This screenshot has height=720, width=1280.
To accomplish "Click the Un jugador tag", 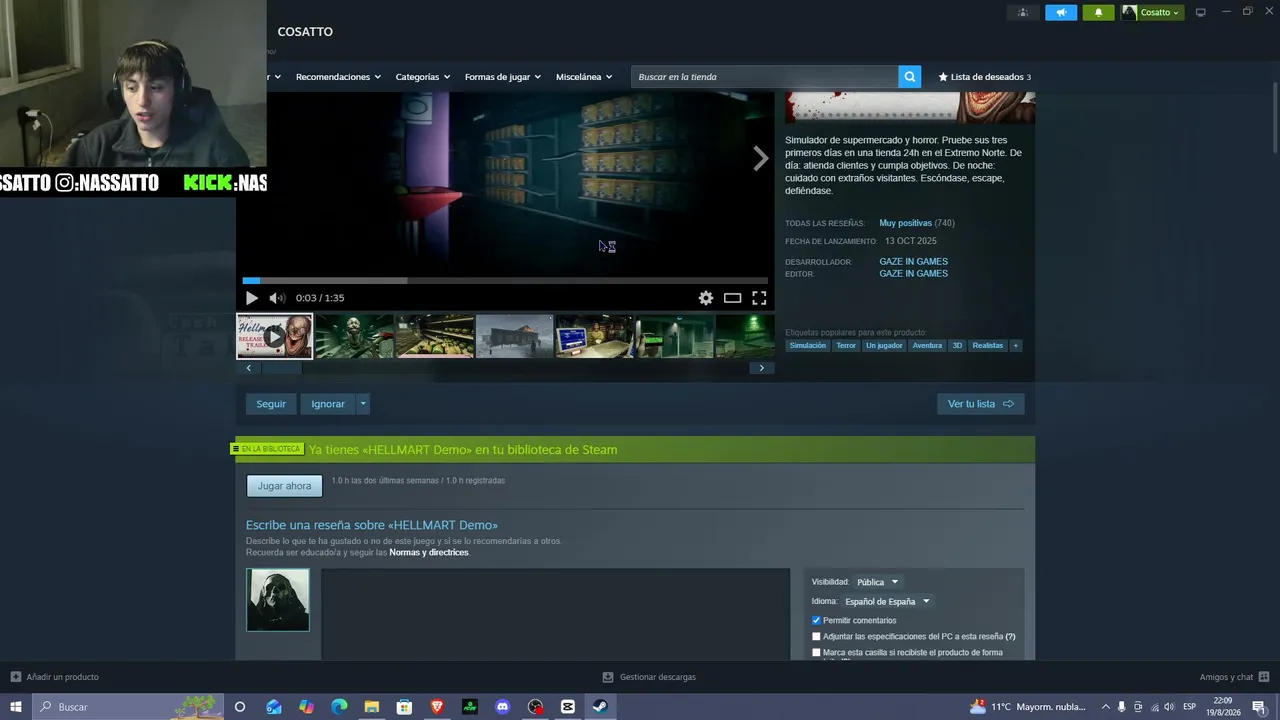I will point(884,346).
